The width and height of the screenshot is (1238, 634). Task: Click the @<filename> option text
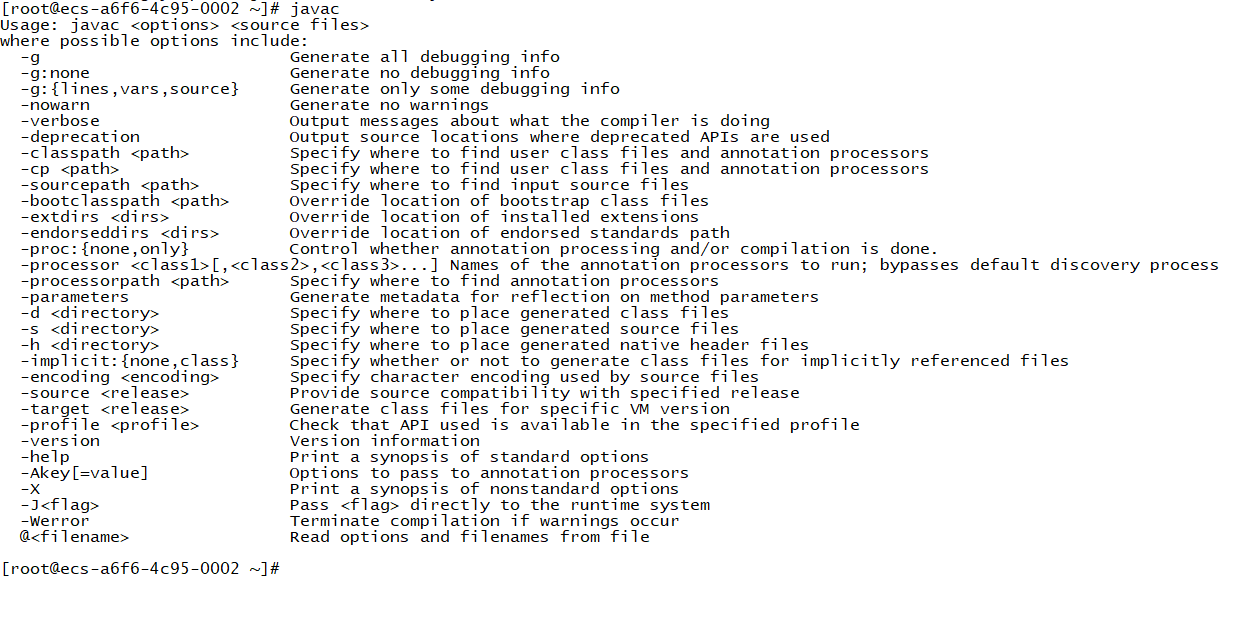(x=74, y=537)
